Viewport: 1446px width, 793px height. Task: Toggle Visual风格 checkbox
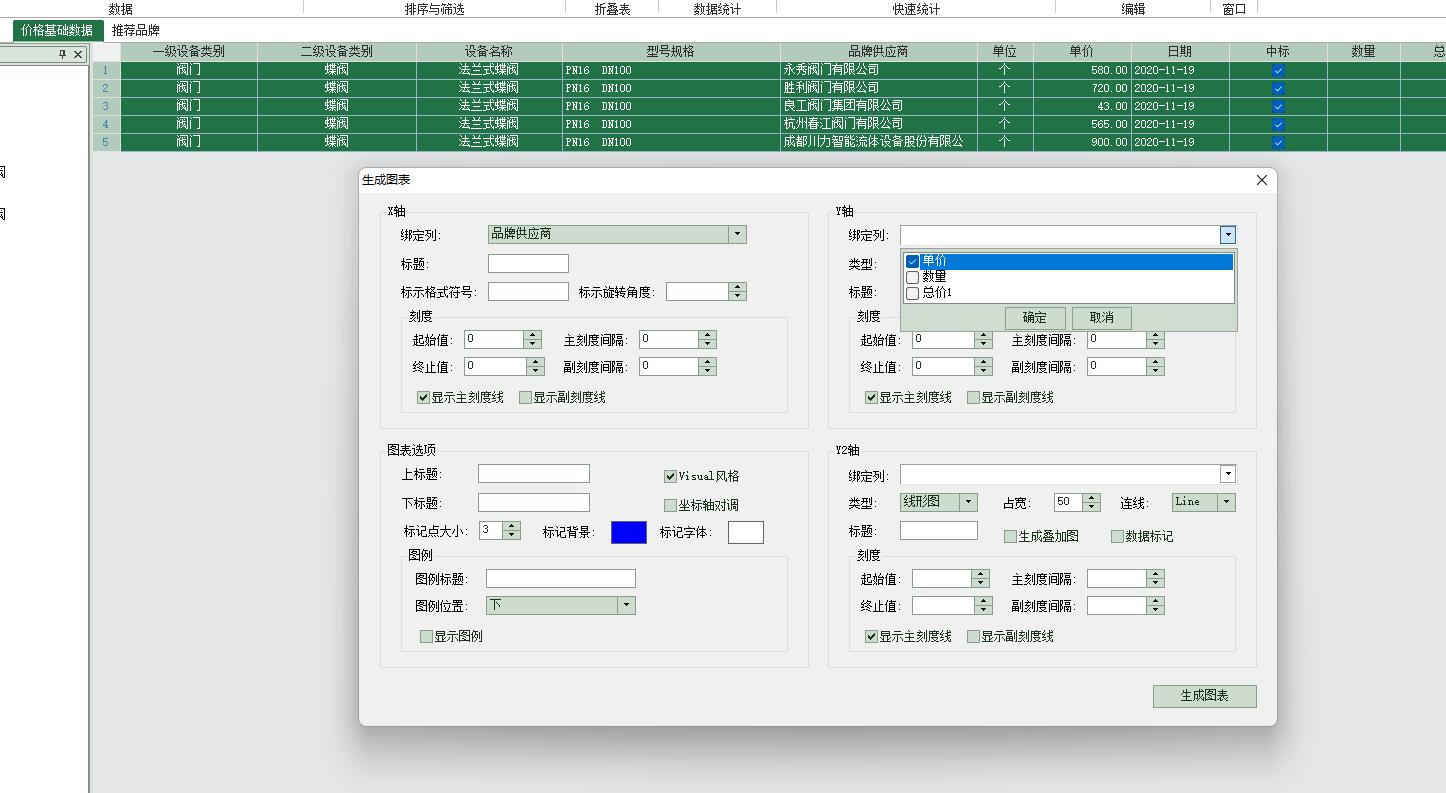pos(670,477)
